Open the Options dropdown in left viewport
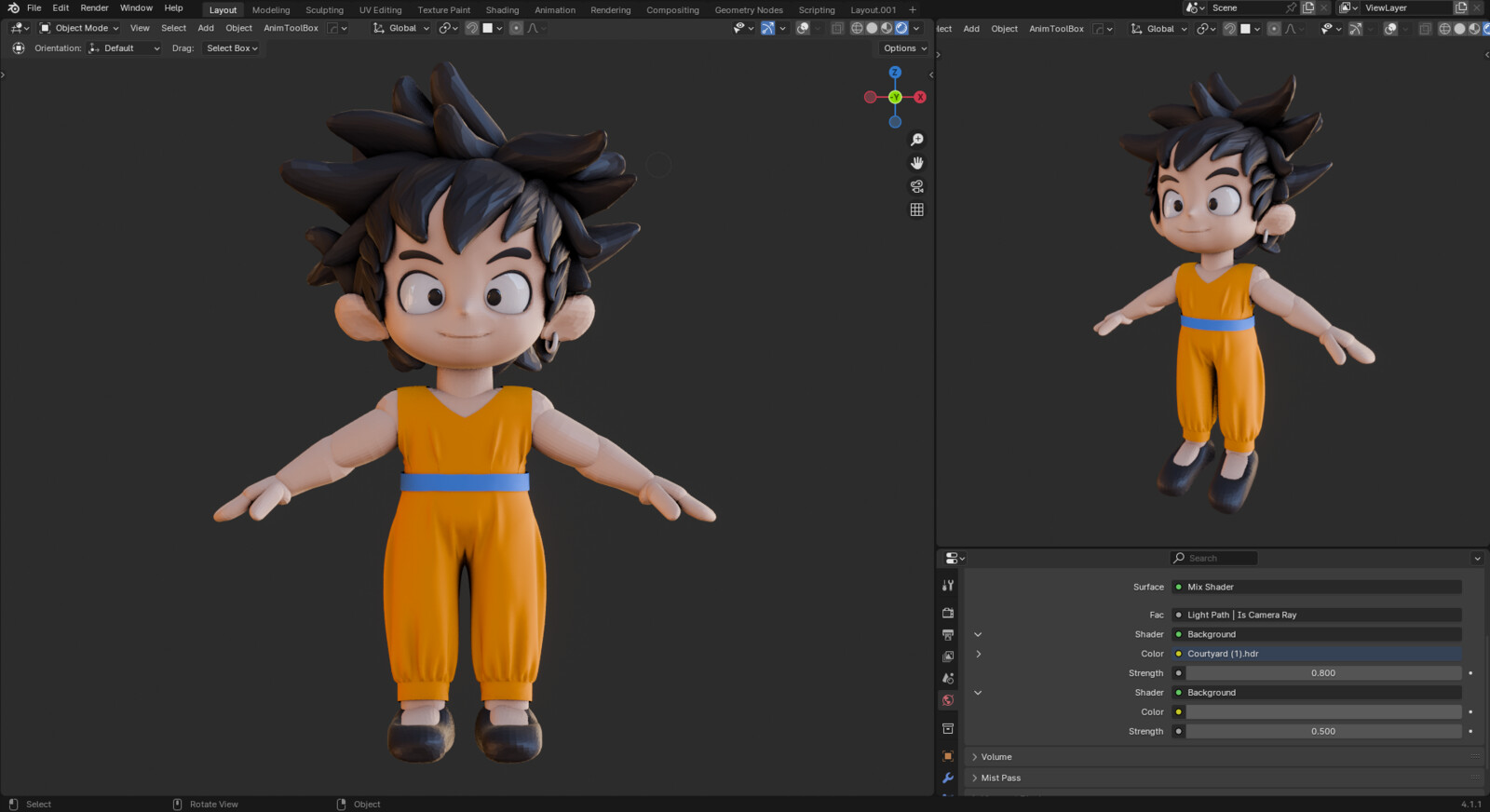The image size is (1490, 812). pyautogui.click(x=905, y=48)
